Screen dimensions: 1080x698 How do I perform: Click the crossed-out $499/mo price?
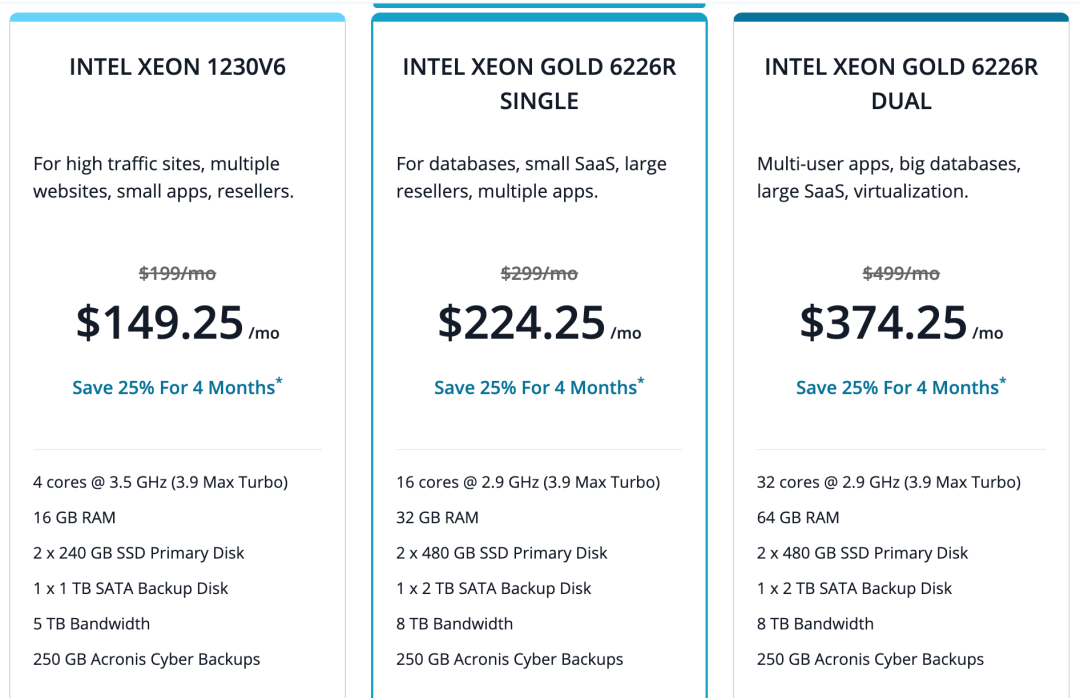(x=901, y=274)
